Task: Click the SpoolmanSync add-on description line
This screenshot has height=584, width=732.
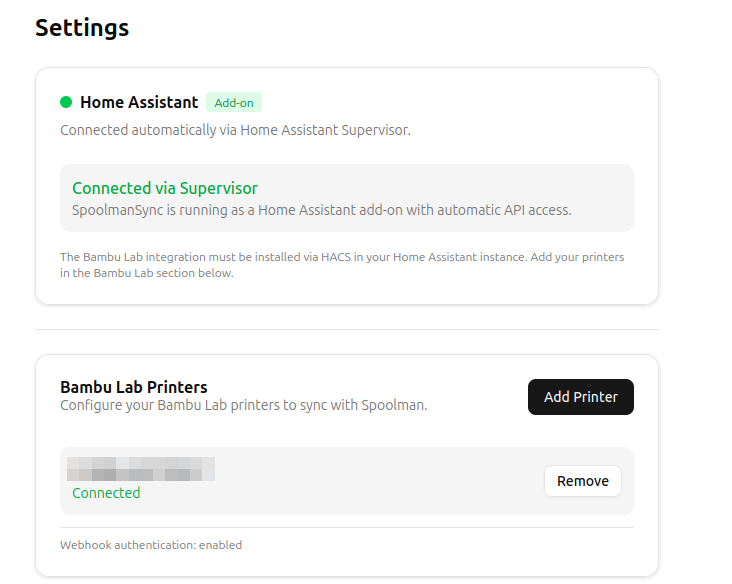Action: point(322,210)
